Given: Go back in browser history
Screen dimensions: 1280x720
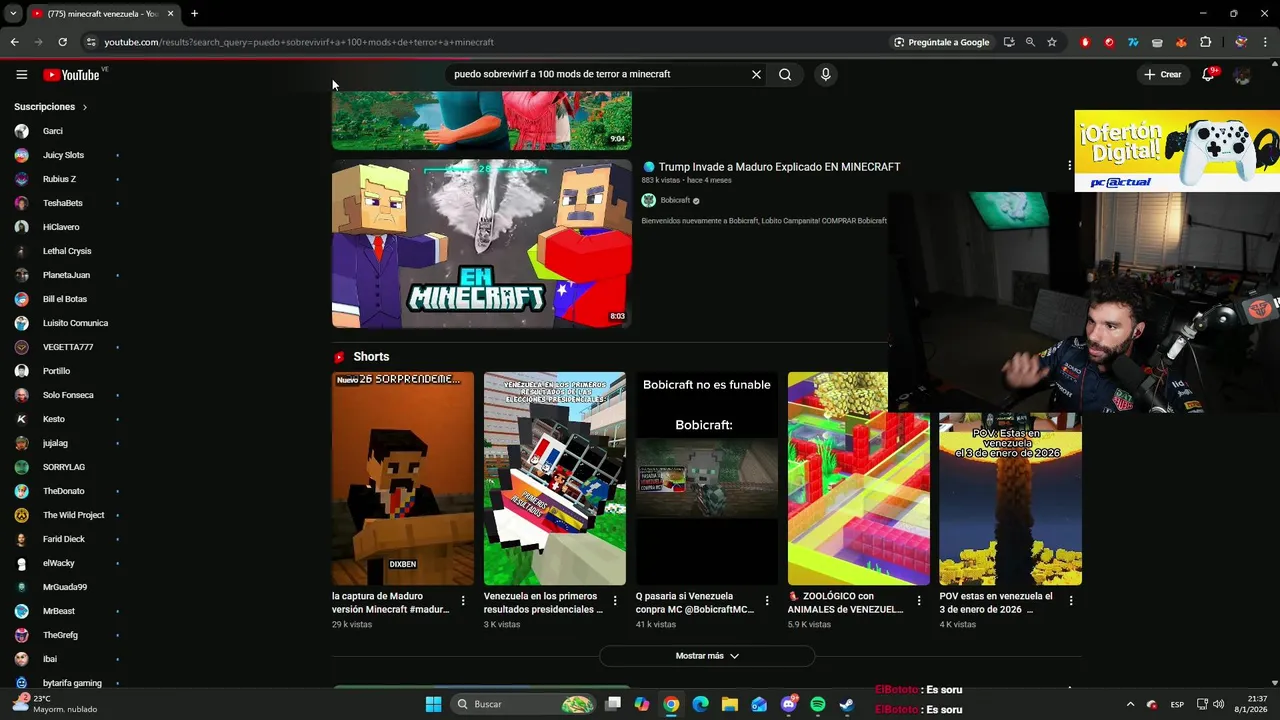Looking at the screenshot, I should point(14,42).
